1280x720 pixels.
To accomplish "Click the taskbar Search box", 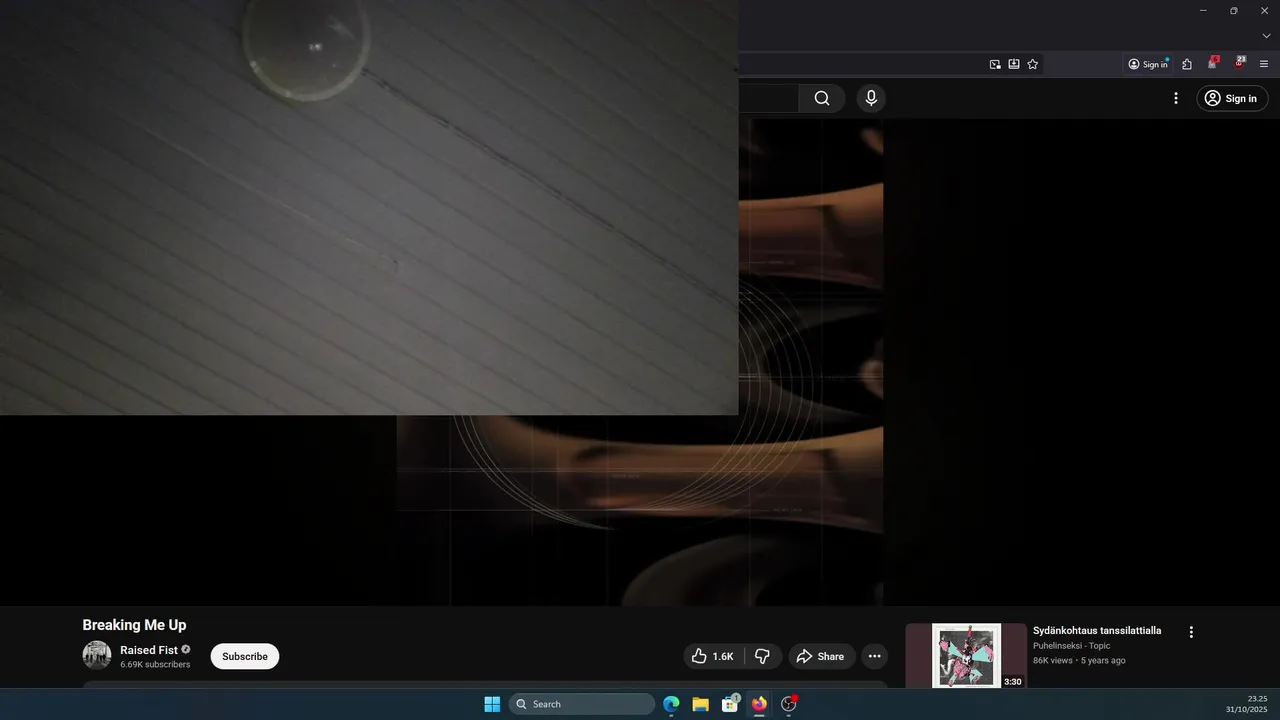I will pos(582,704).
